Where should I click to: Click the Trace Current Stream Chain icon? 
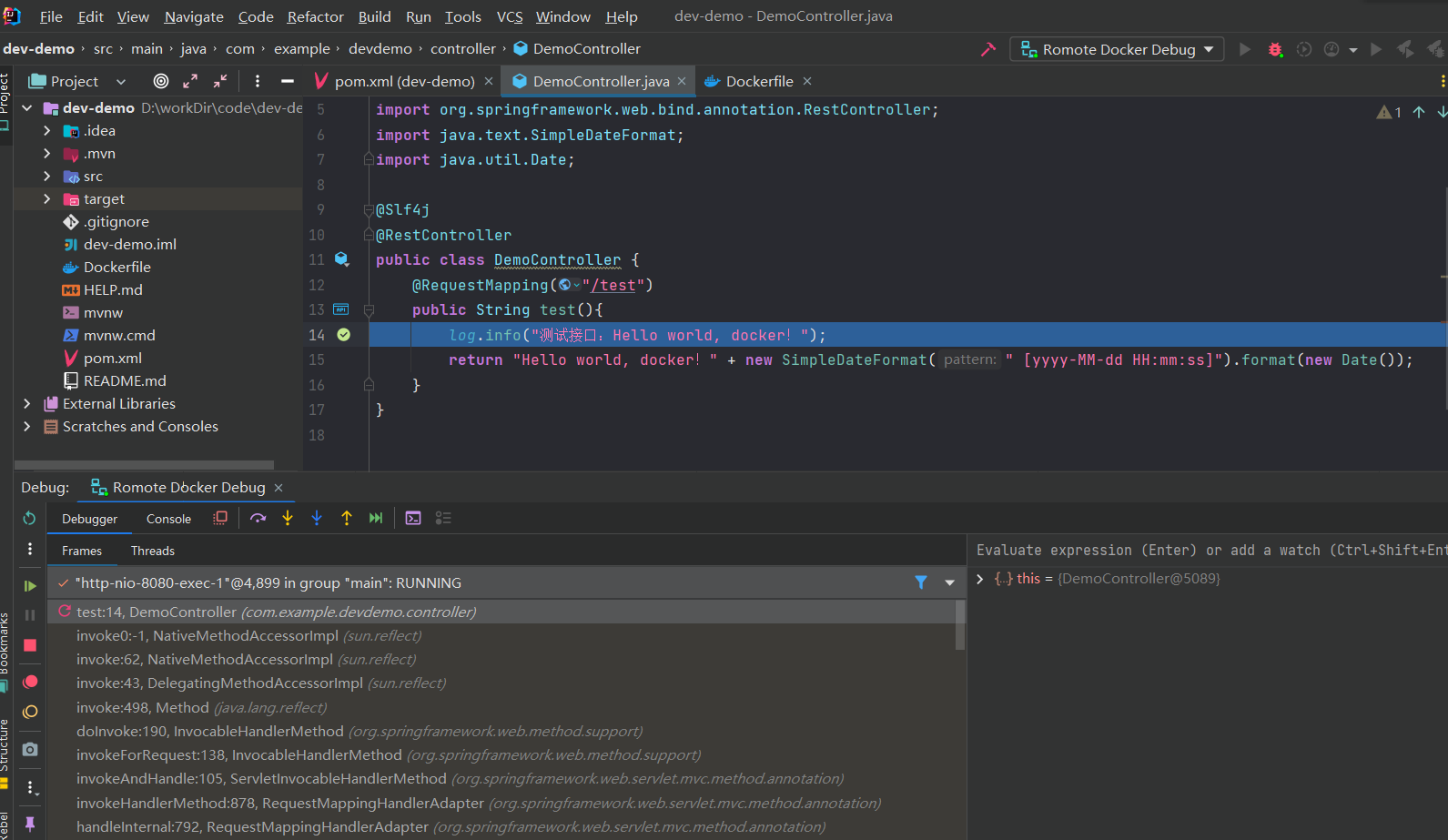coord(443,518)
